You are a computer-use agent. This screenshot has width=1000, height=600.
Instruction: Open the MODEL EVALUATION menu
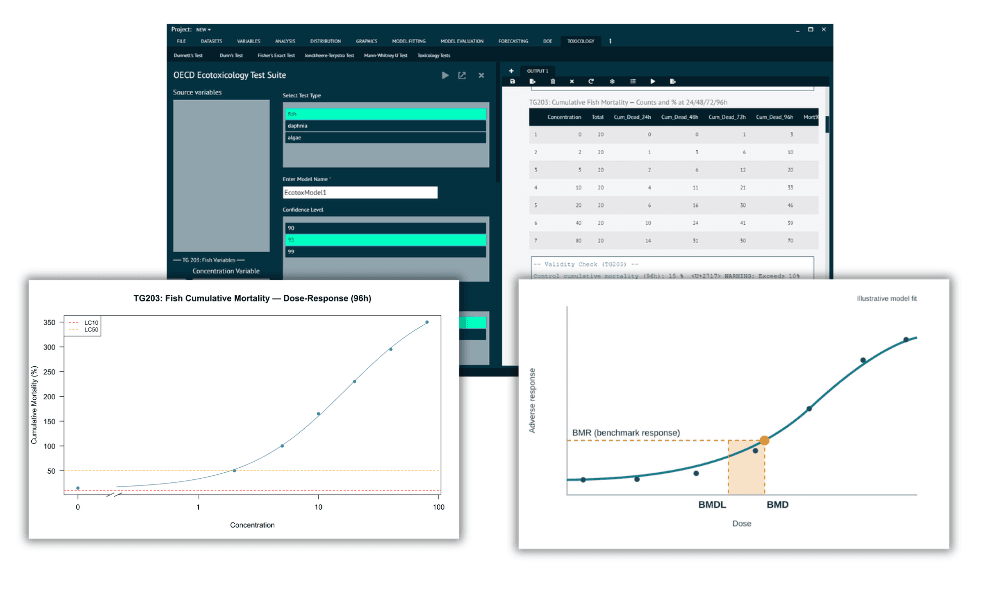[x=462, y=41]
